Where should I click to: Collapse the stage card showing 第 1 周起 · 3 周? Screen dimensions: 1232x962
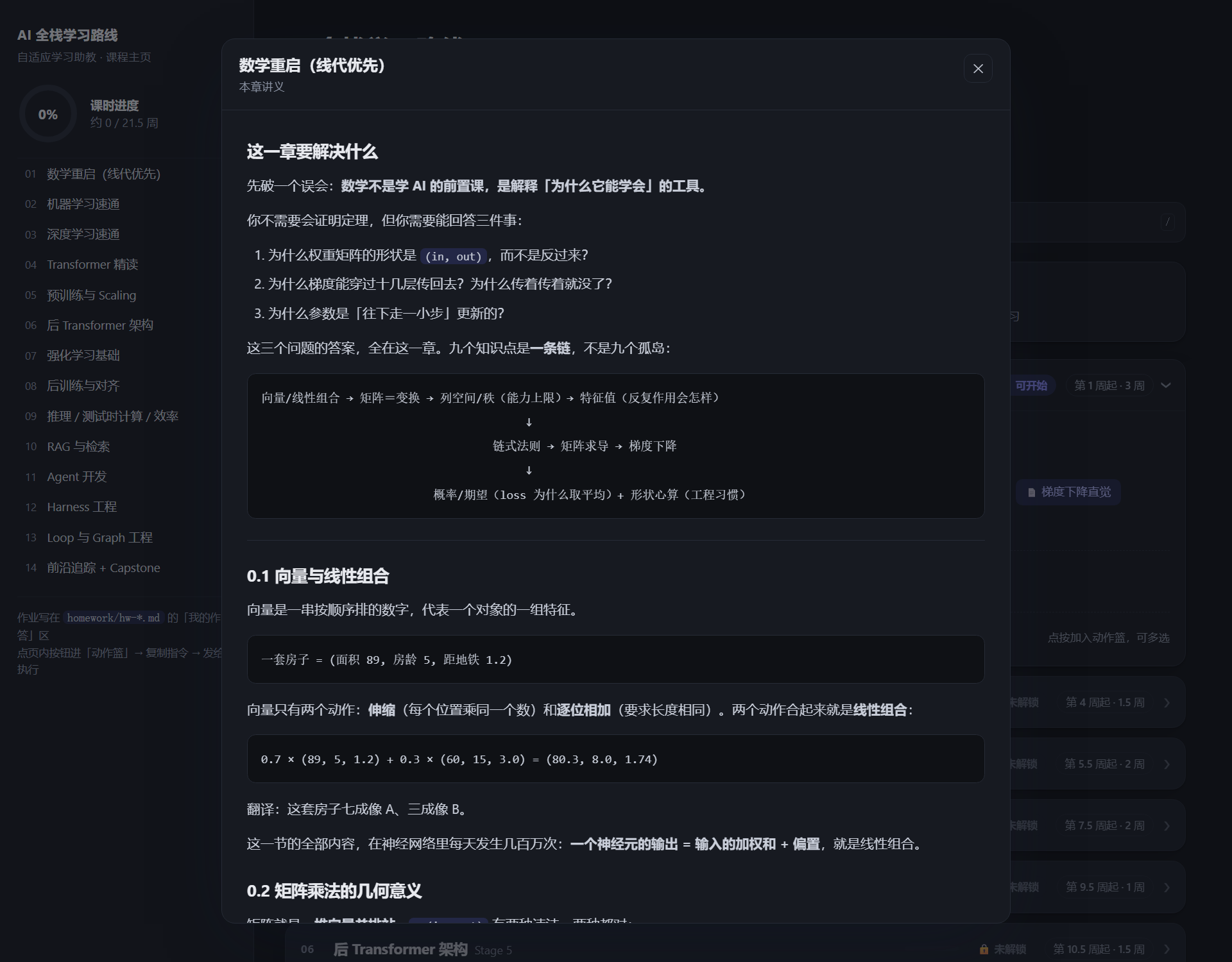(1166, 385)
